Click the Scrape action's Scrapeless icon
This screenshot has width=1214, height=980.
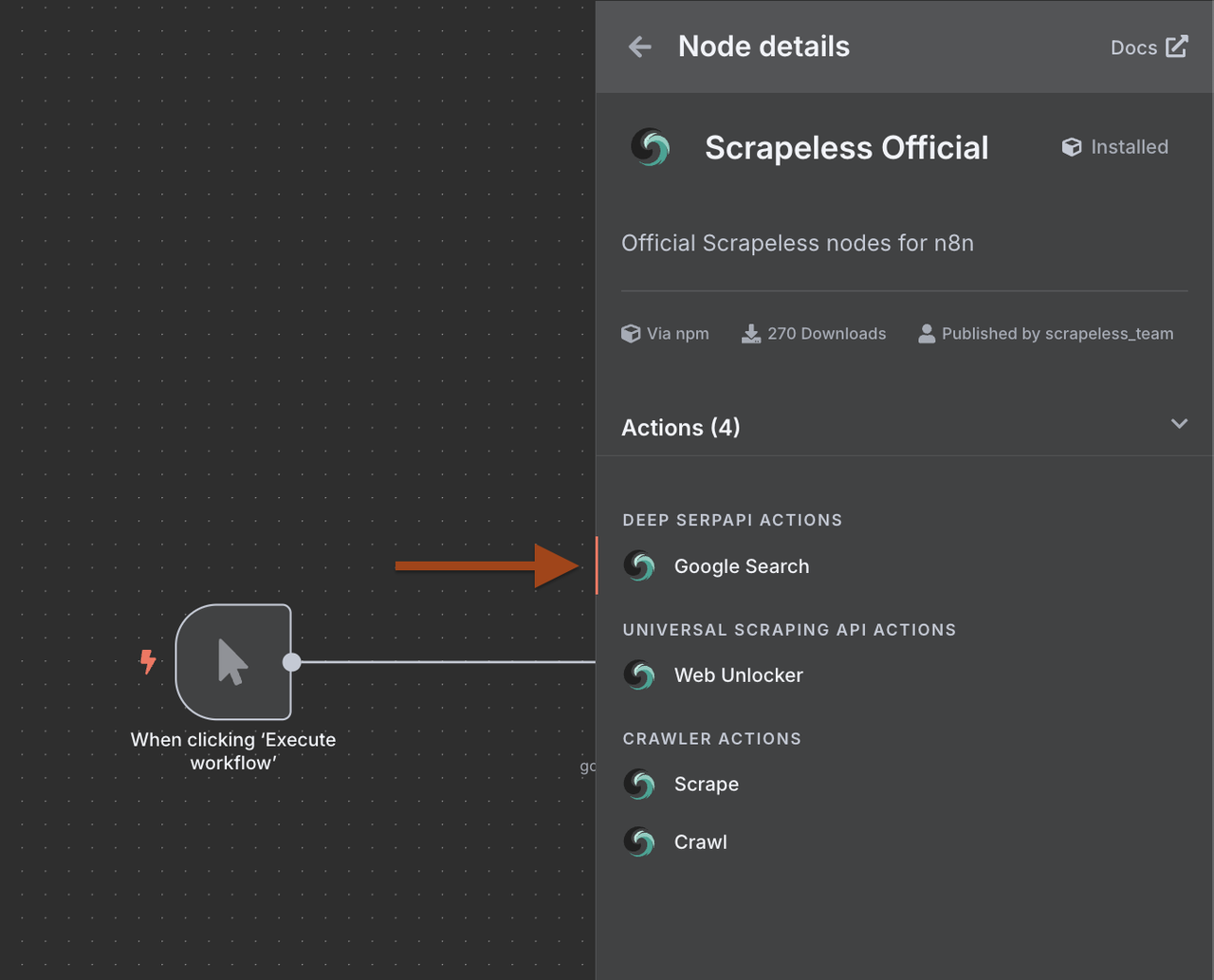point(640,785)
